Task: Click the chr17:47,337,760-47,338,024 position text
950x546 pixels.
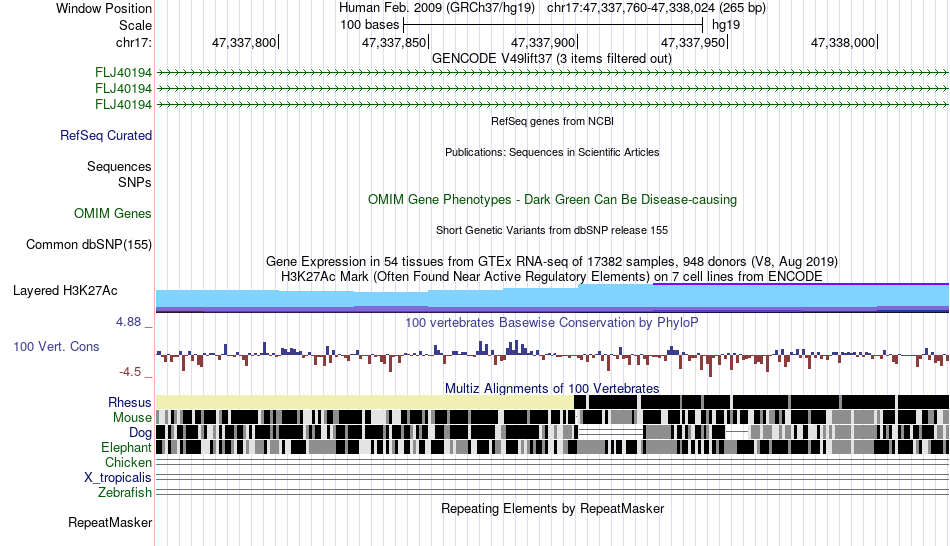Action: [656, 8]
